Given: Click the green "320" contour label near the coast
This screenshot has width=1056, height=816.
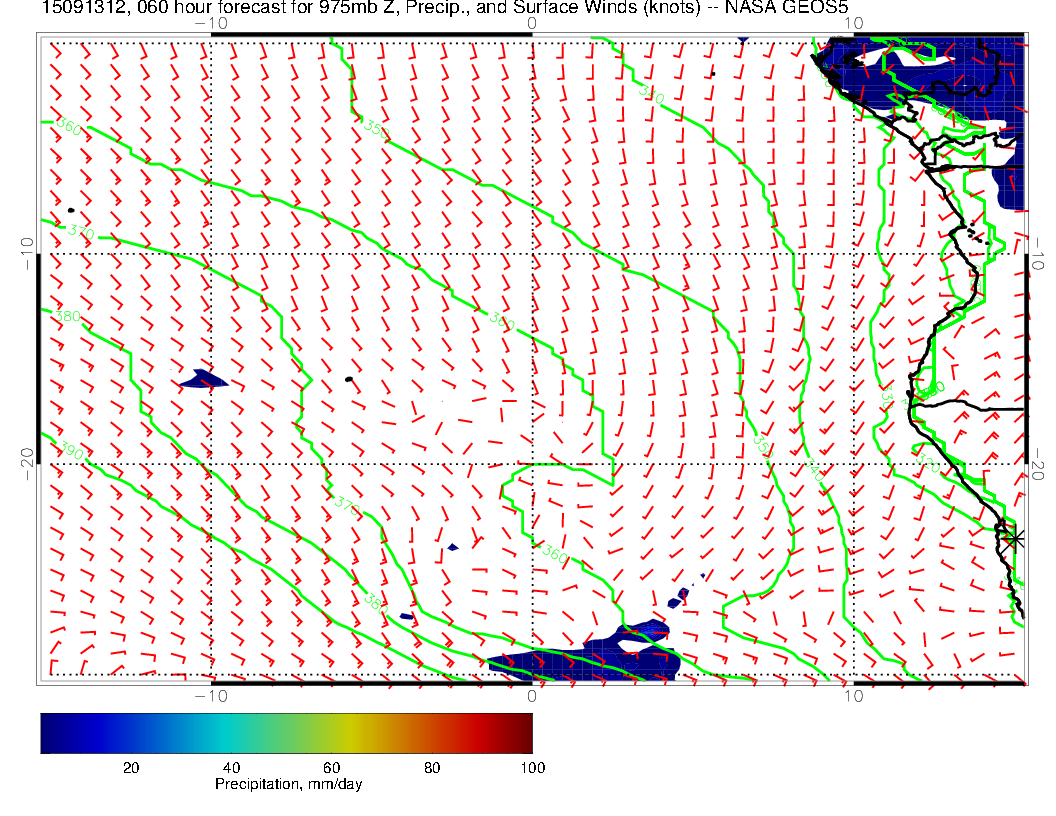Looking at the screenshot, I should click(x=929, y=464).
